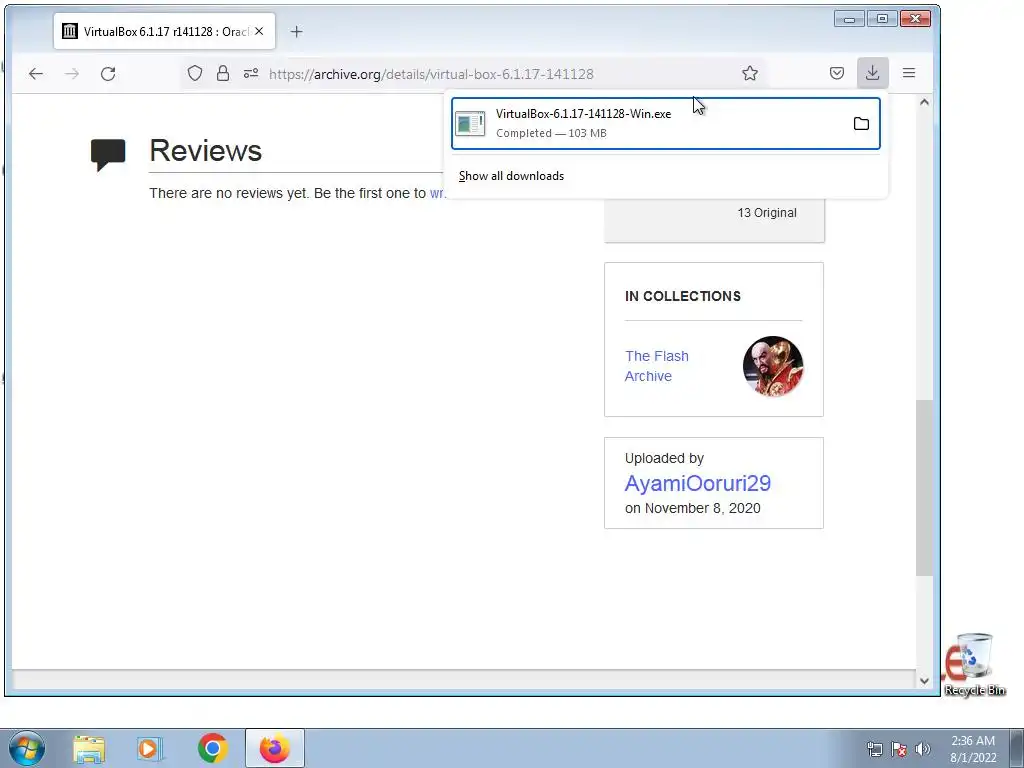Launch Windows Media Player from taskbar
The height and width of the screenshot is (768, 1024).
150,748
